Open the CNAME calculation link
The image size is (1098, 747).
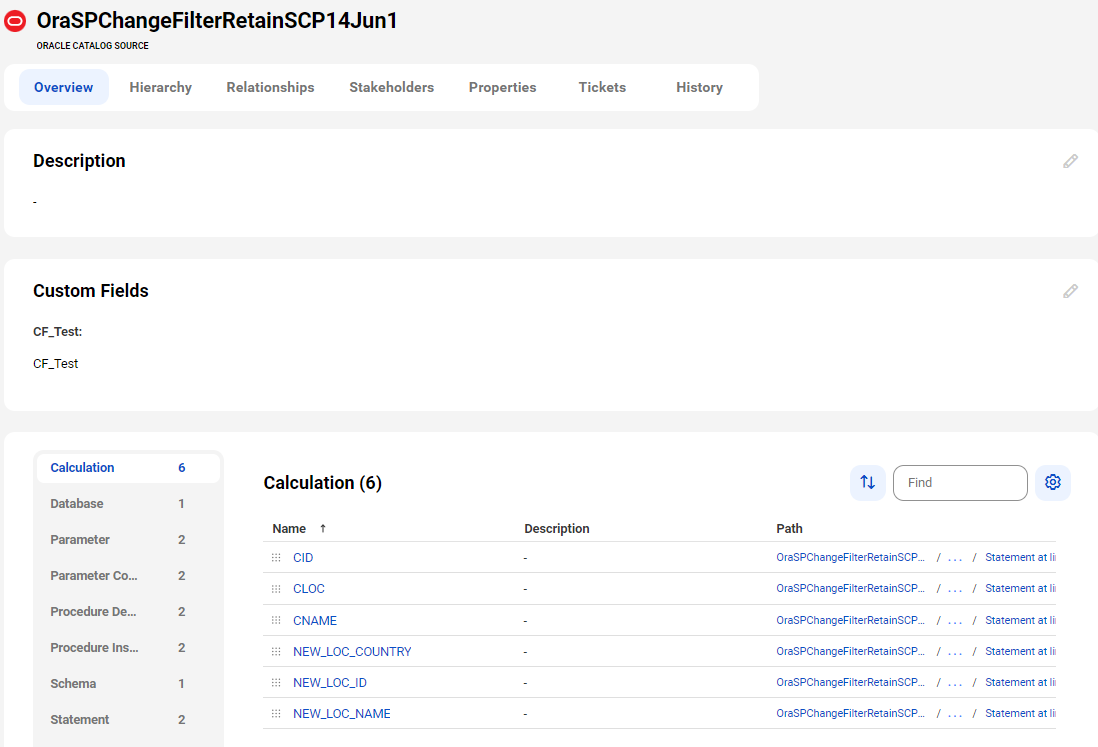click(315, 620)
